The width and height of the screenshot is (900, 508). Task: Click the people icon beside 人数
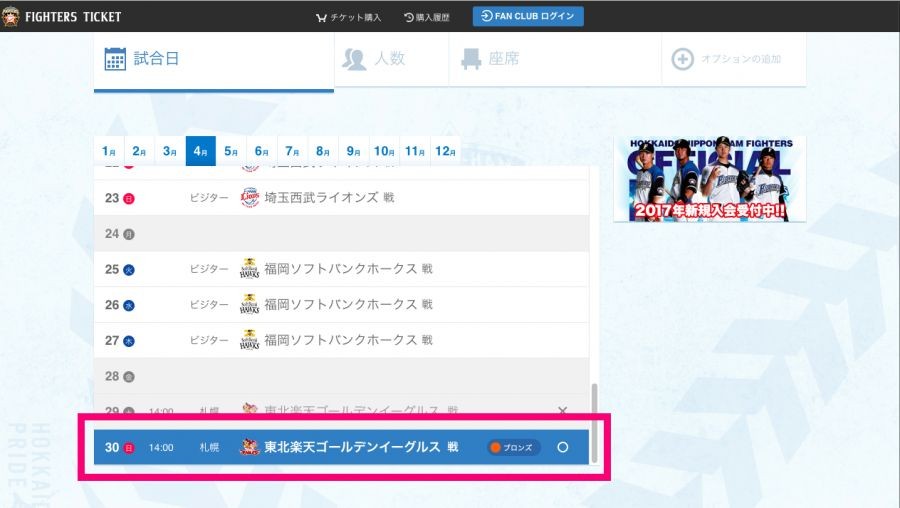pyautogui.click(x=354, y=59)
